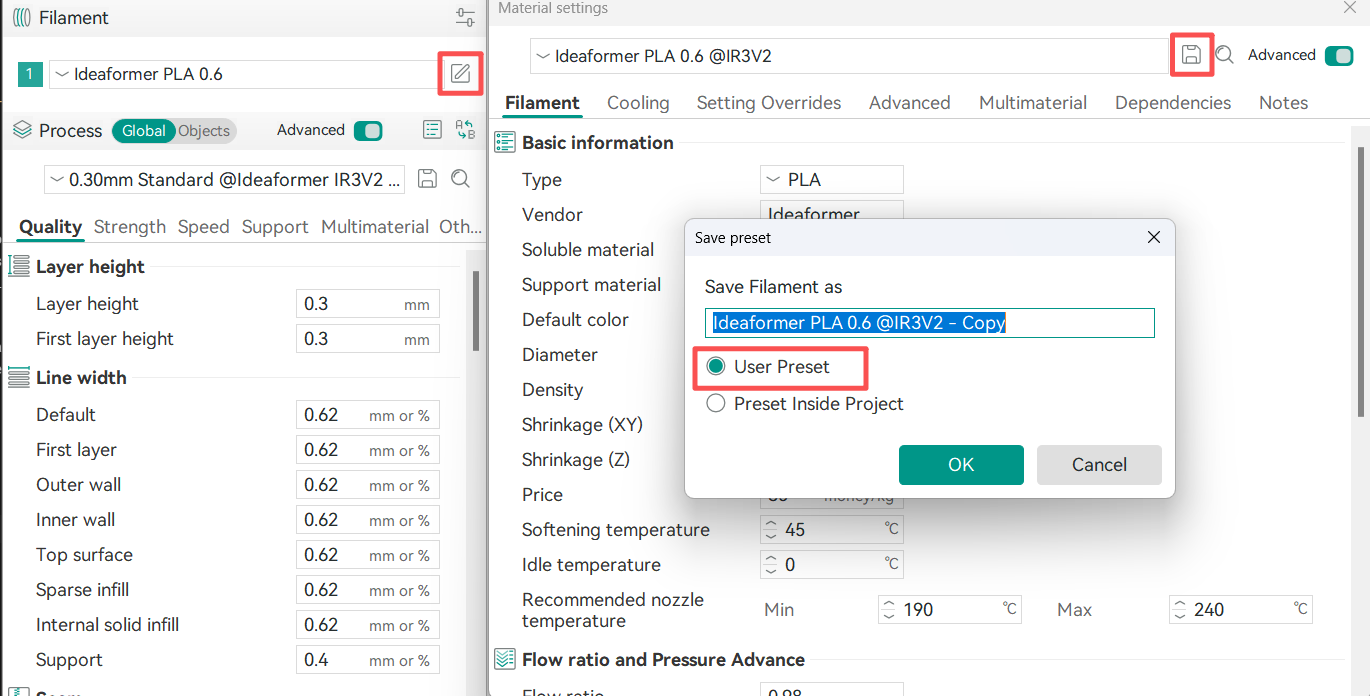Adjust Min nozzle temperature stepper

pyautogui.click(x=889, y=610)
